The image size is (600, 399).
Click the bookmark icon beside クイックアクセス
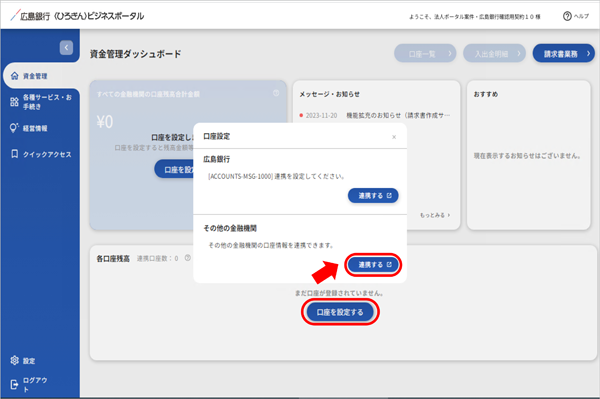pyautogui.click(x=15, y=154)
